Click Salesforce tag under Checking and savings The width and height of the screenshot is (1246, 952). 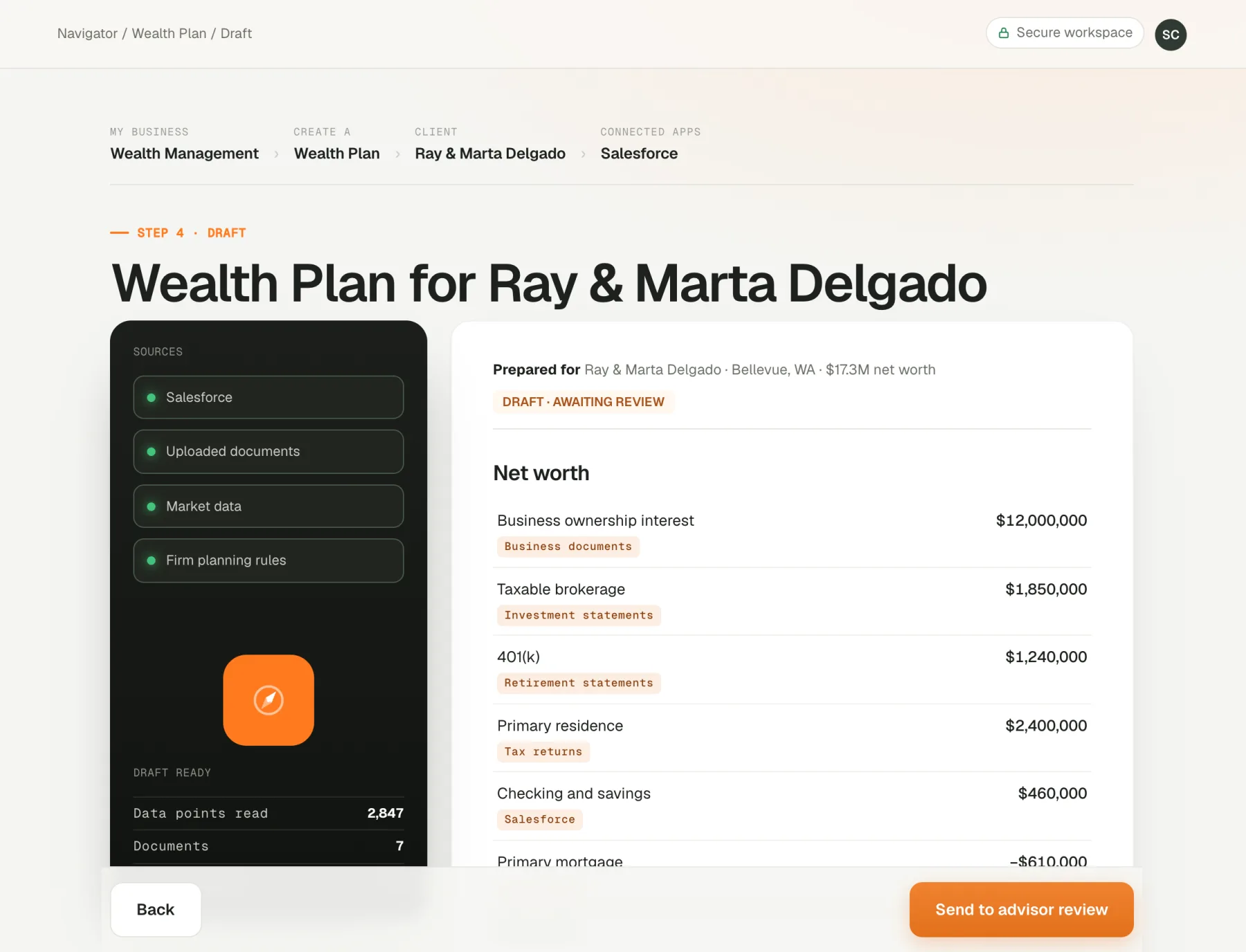pos(539,819)
